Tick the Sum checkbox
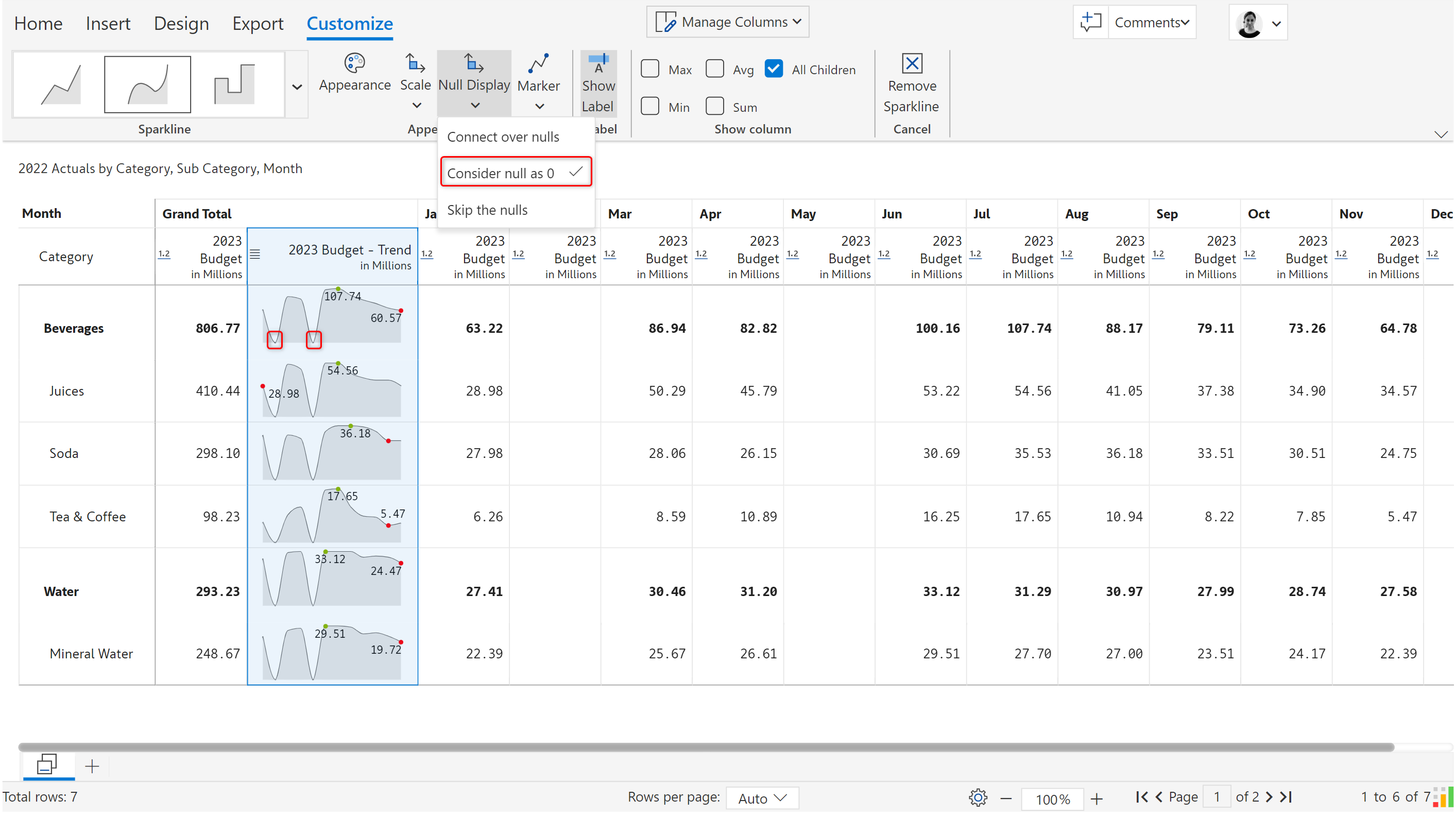Screen dimensions: 1456x816 click(x=715, y=106)
